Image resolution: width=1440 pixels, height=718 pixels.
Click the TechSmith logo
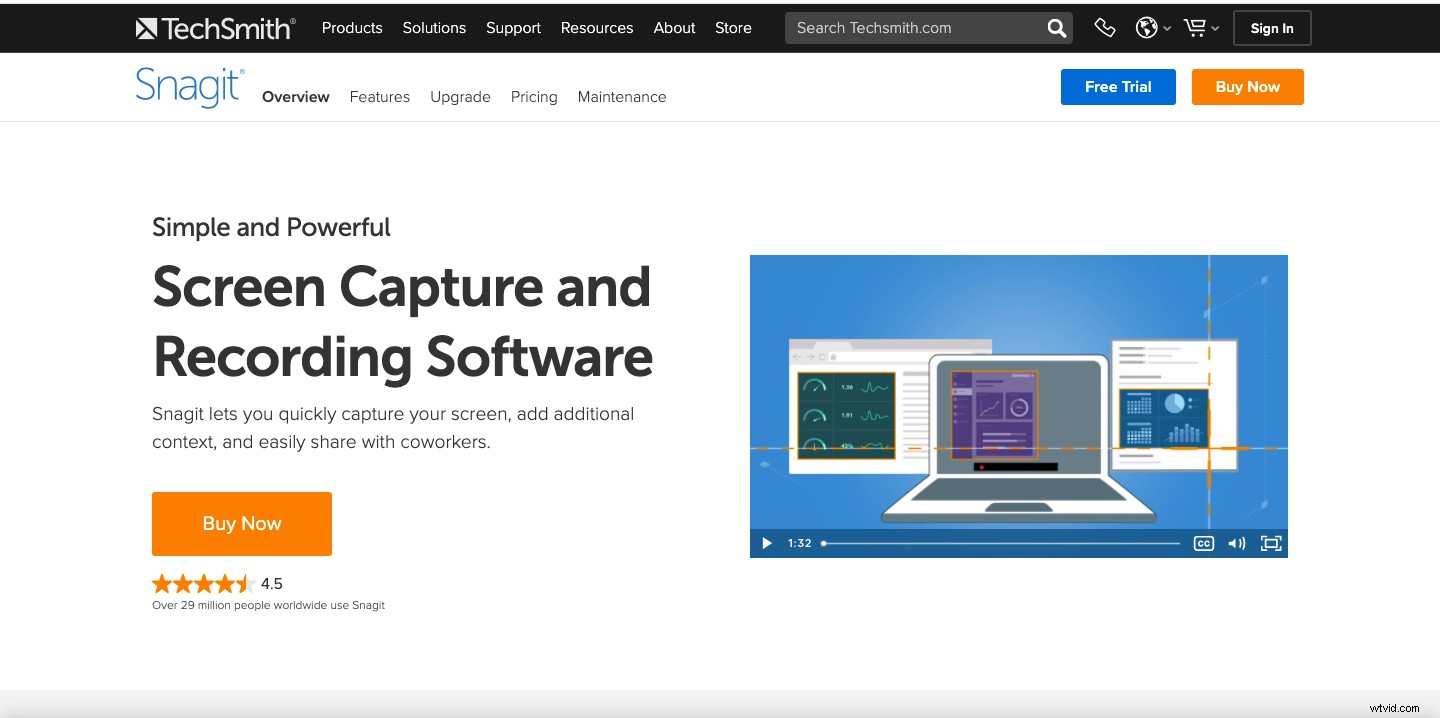click(215, 28)
